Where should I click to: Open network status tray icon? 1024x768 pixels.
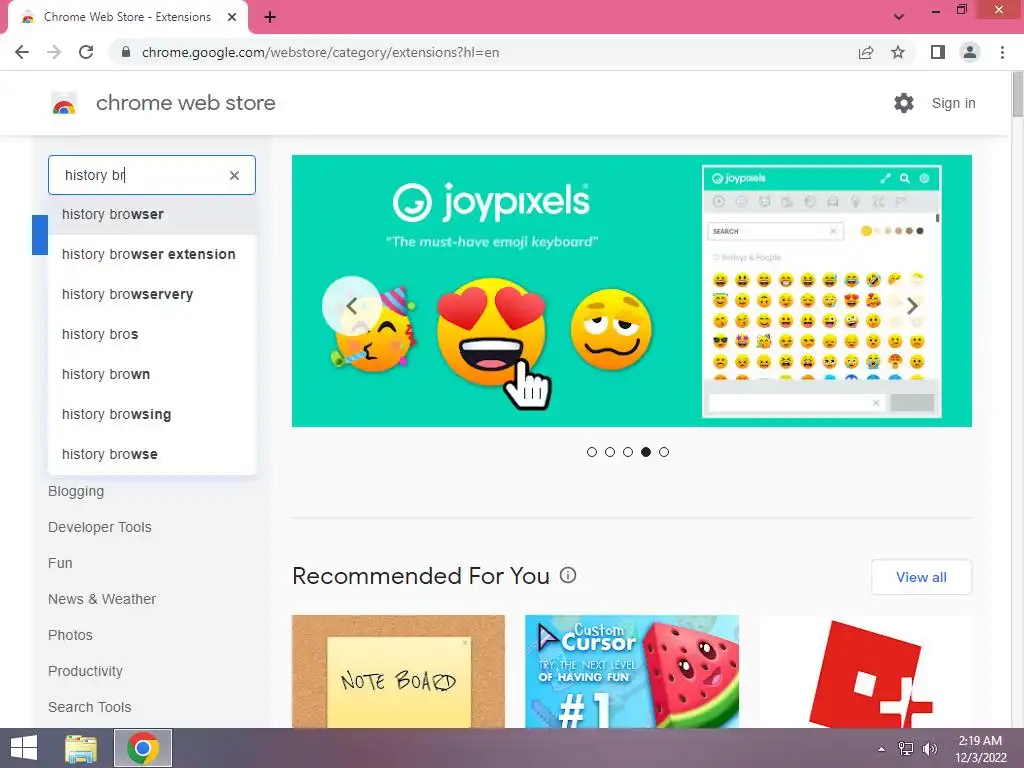pyautogui.click(x=906, y=749)
